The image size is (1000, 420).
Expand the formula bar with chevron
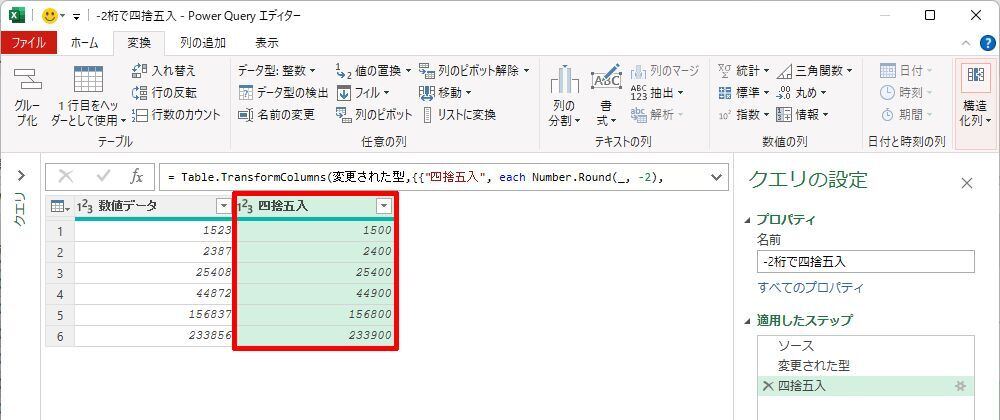click(716, 177)
